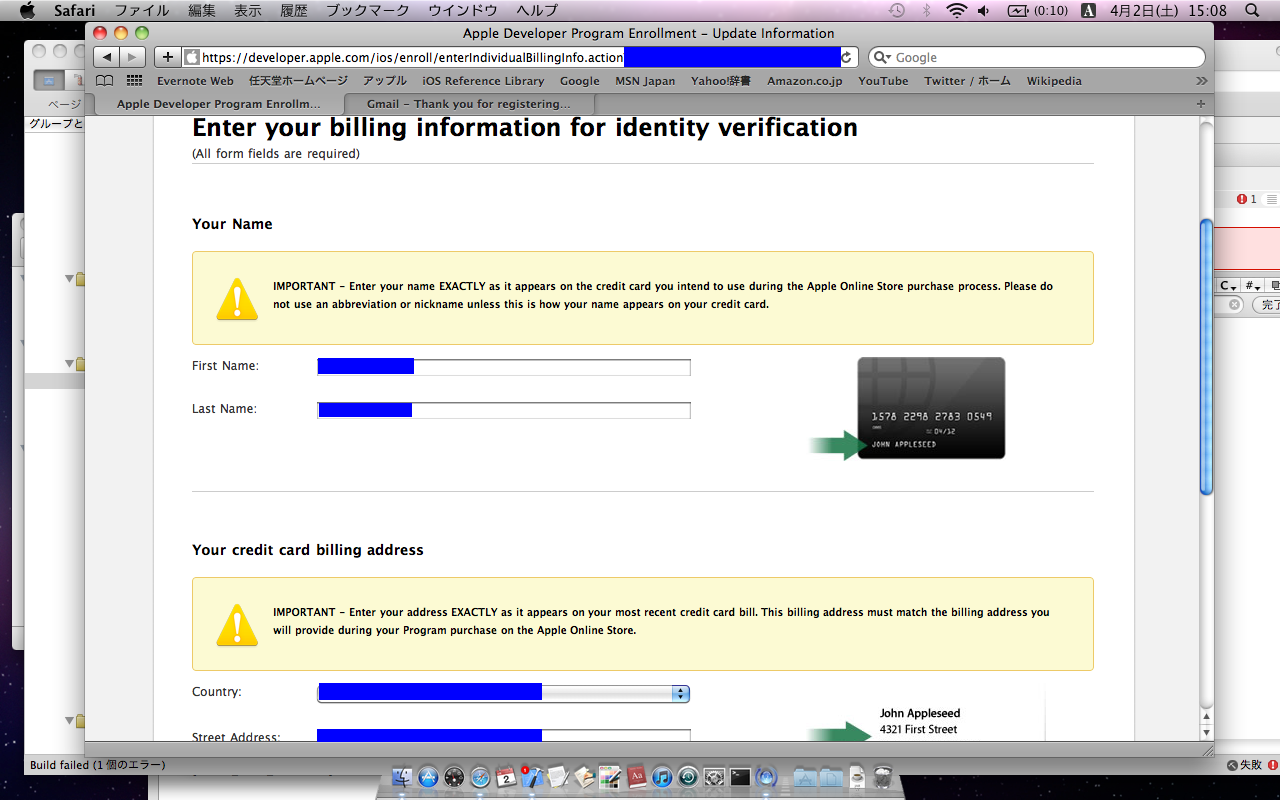Viewport: 1280px width, 800px height.
Task: Open Finder from the Dock
Action: 403,777
